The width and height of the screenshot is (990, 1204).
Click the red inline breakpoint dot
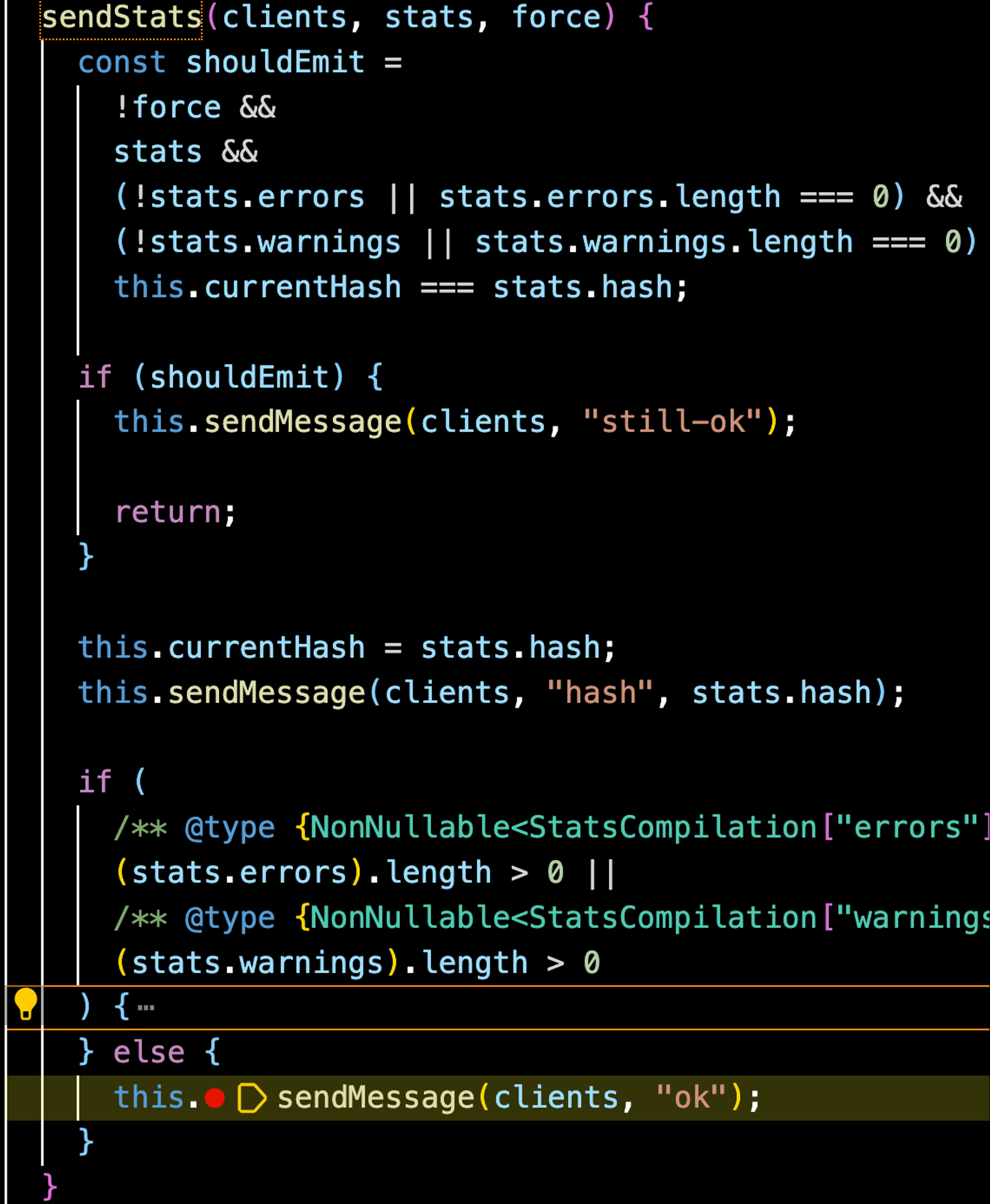click(x=214, y=1098)
